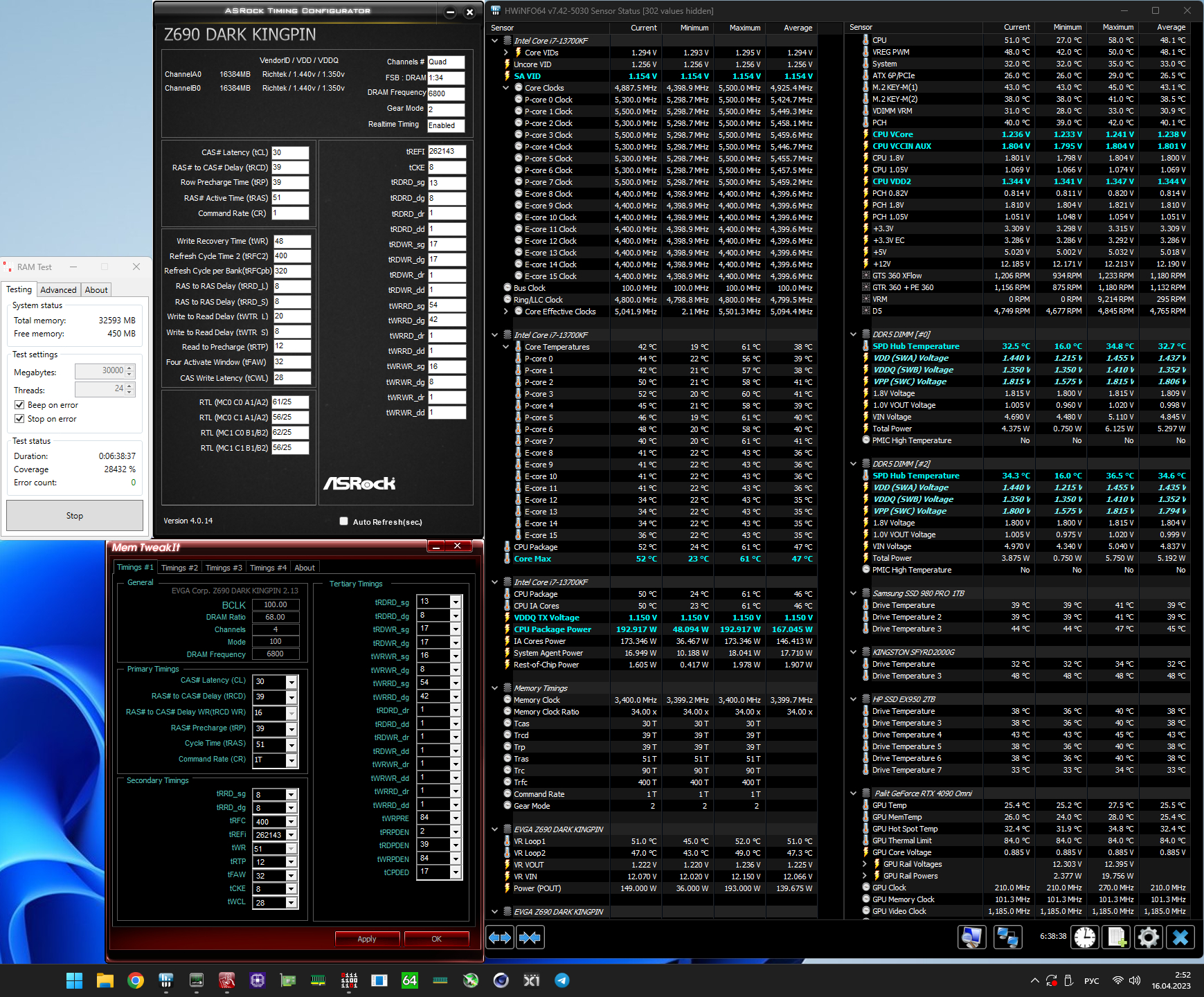Image resolution: width=1204 pixels, height=997 pixels.
Task: Expand Core Effective Clocks row
Action: tap(505, 312)
